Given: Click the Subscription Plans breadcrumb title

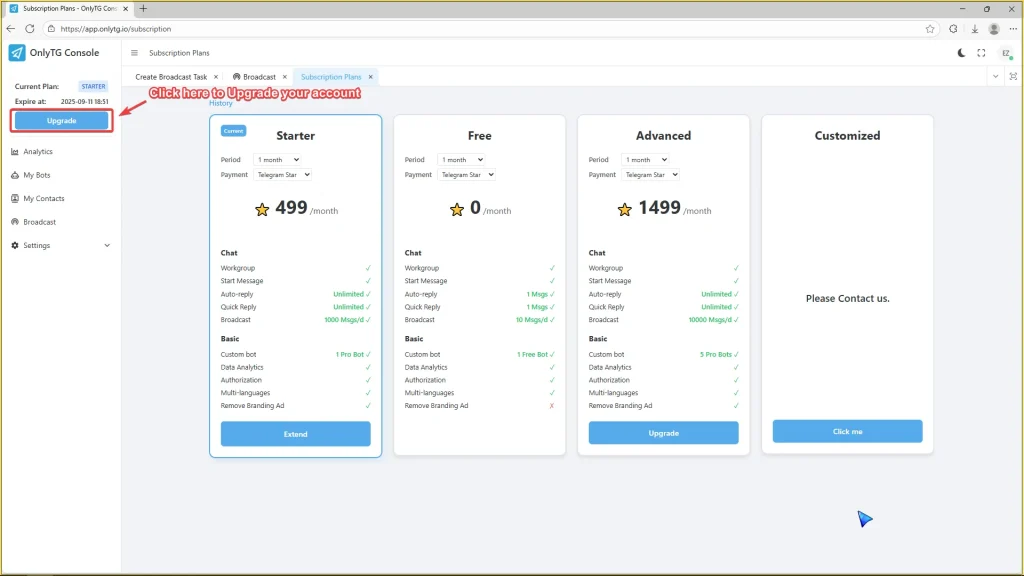Looking at the screenshot, I should tap(179, 53).
